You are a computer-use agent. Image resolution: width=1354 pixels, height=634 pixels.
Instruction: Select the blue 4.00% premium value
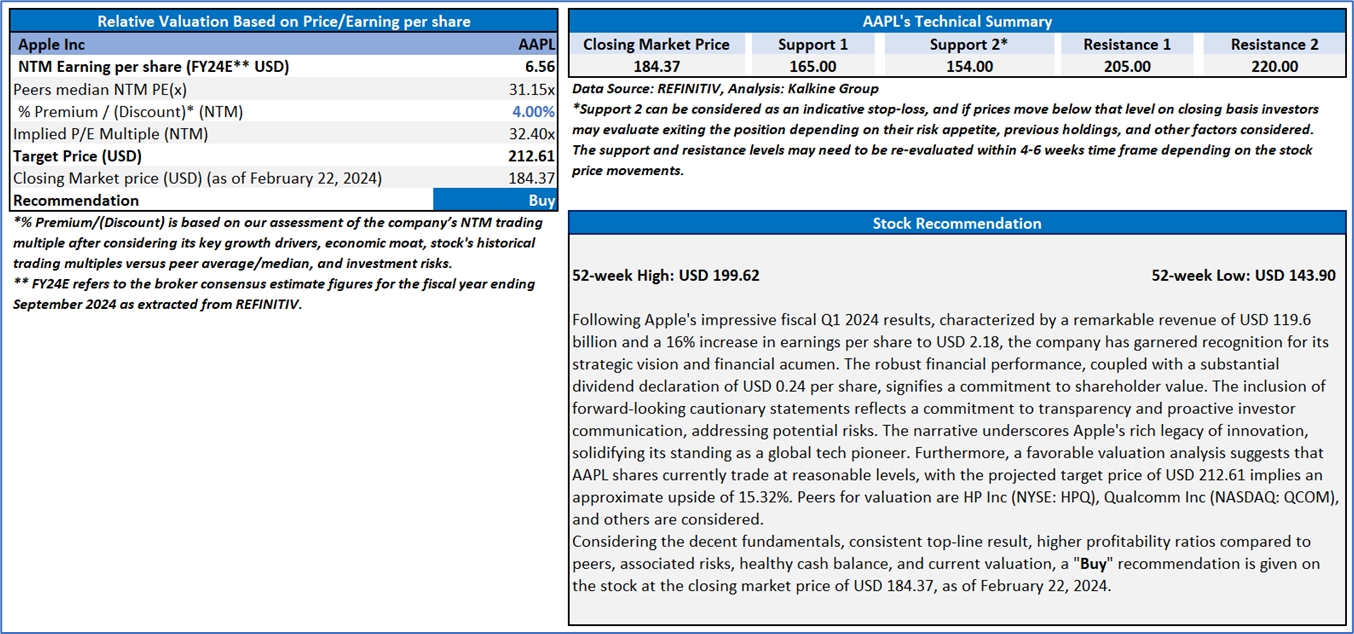tap(533, 112)
